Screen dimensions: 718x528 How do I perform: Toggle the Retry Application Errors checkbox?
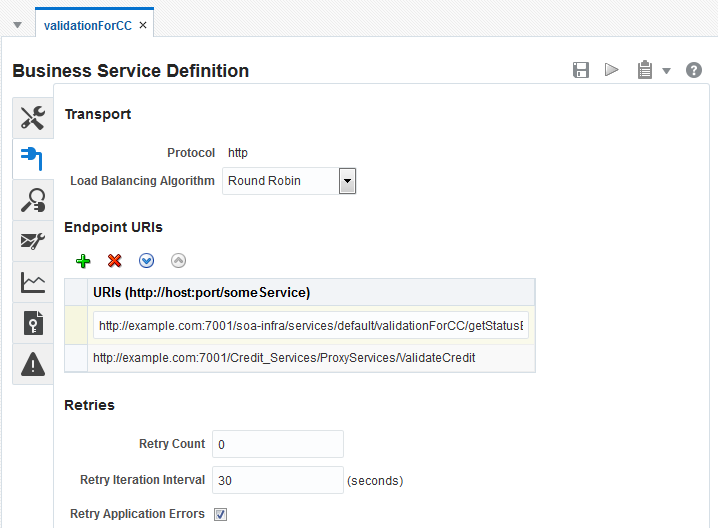[x=221, y=514]
